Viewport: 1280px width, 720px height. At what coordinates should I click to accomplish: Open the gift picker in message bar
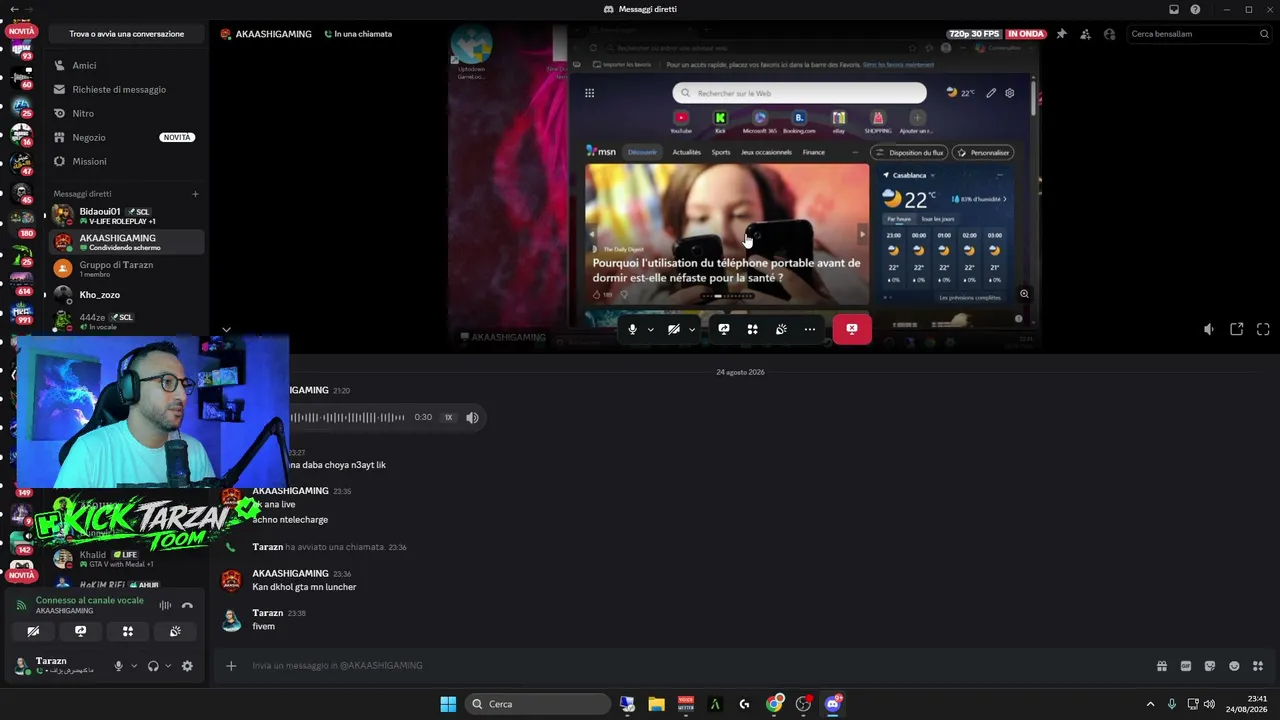pyautogui.click(x=1162, y=666)
